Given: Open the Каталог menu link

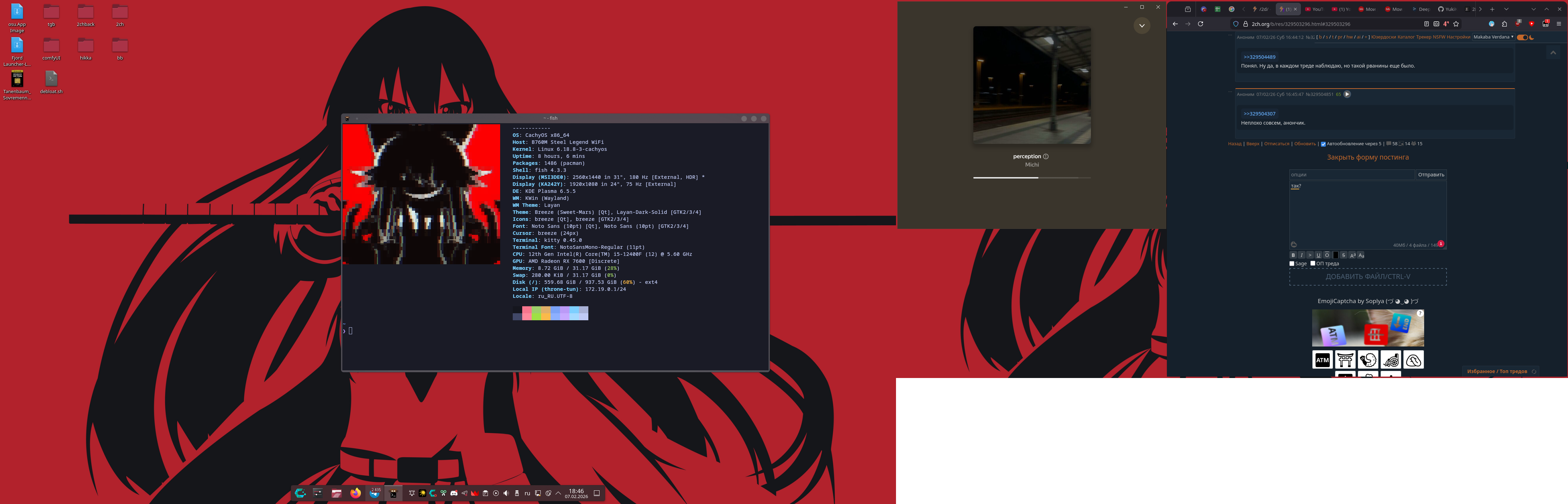Looking at the screenshot, I should pyautogui.click(x=1406, y=37).
